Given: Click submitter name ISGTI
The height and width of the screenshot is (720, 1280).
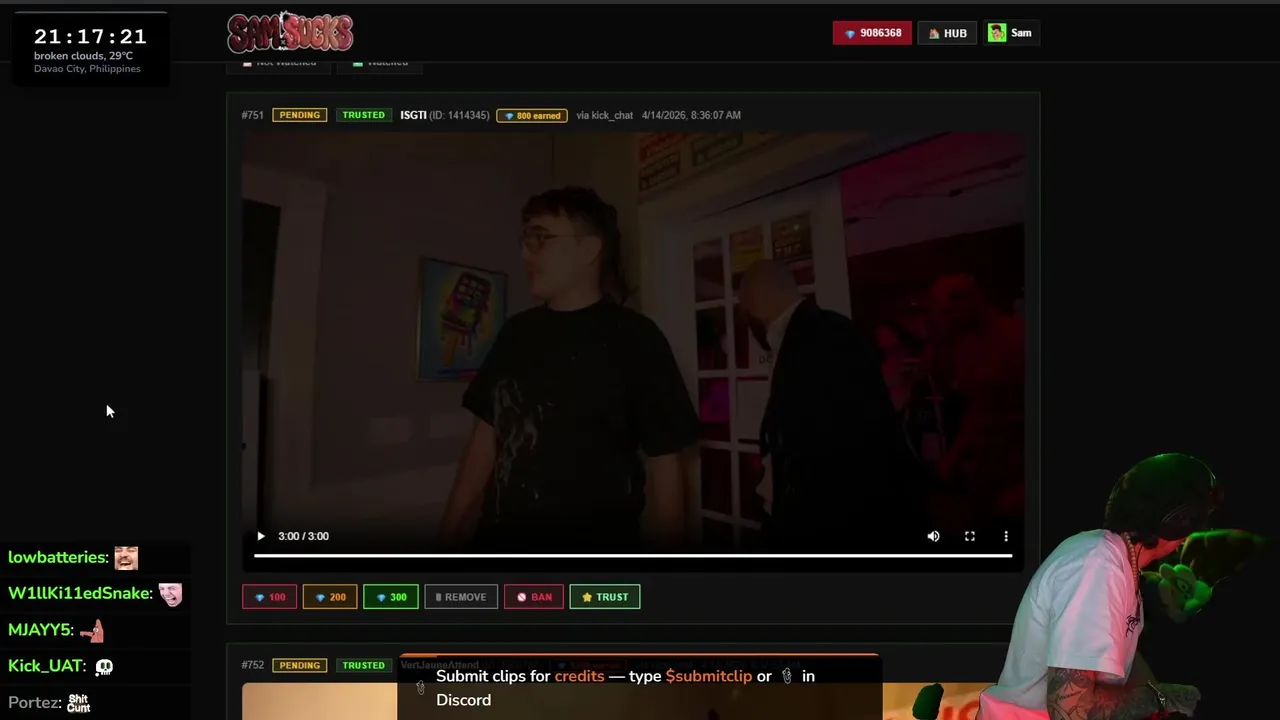Looking at the screenshot, I should coord(413,115).
